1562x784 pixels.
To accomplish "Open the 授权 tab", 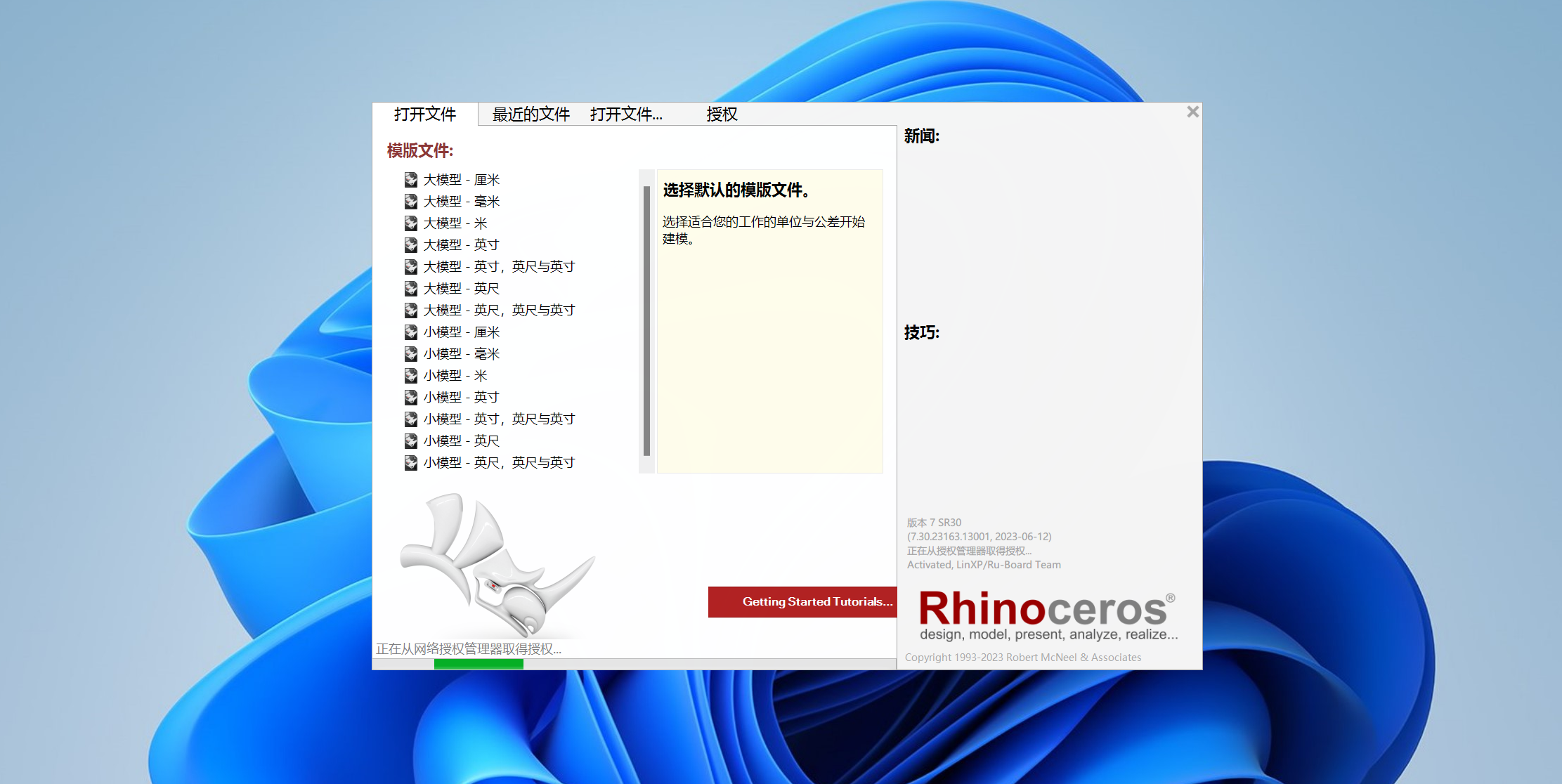I will click(x=722, y=115).
